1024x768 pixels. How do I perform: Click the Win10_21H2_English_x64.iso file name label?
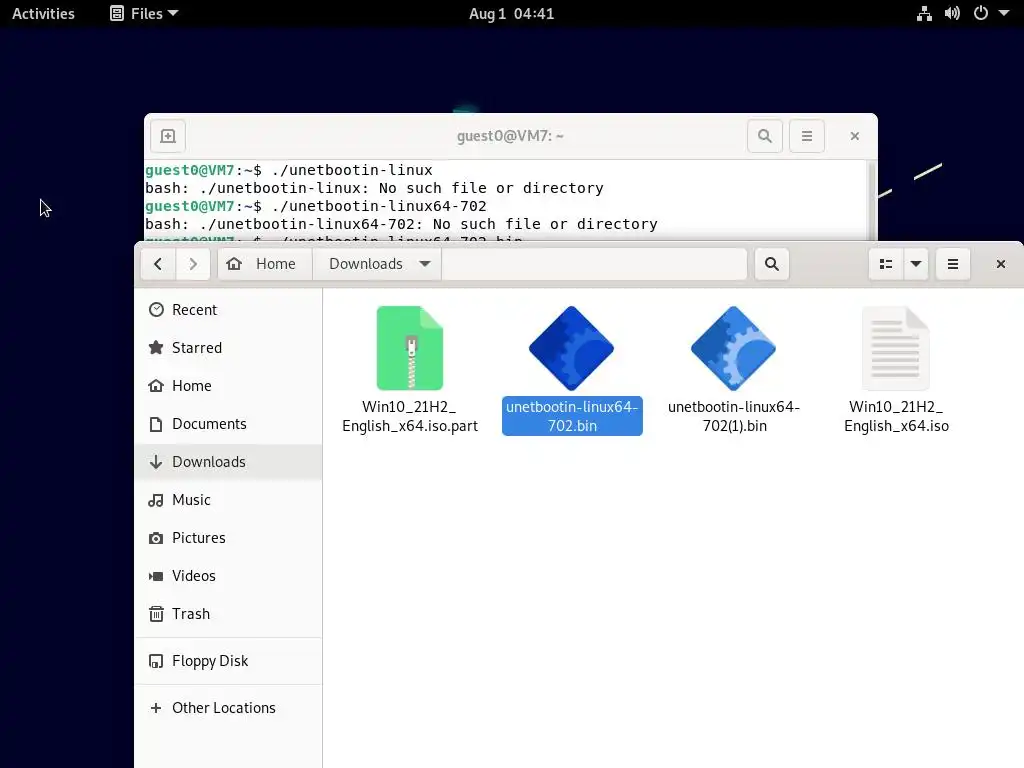coord(896,416)
